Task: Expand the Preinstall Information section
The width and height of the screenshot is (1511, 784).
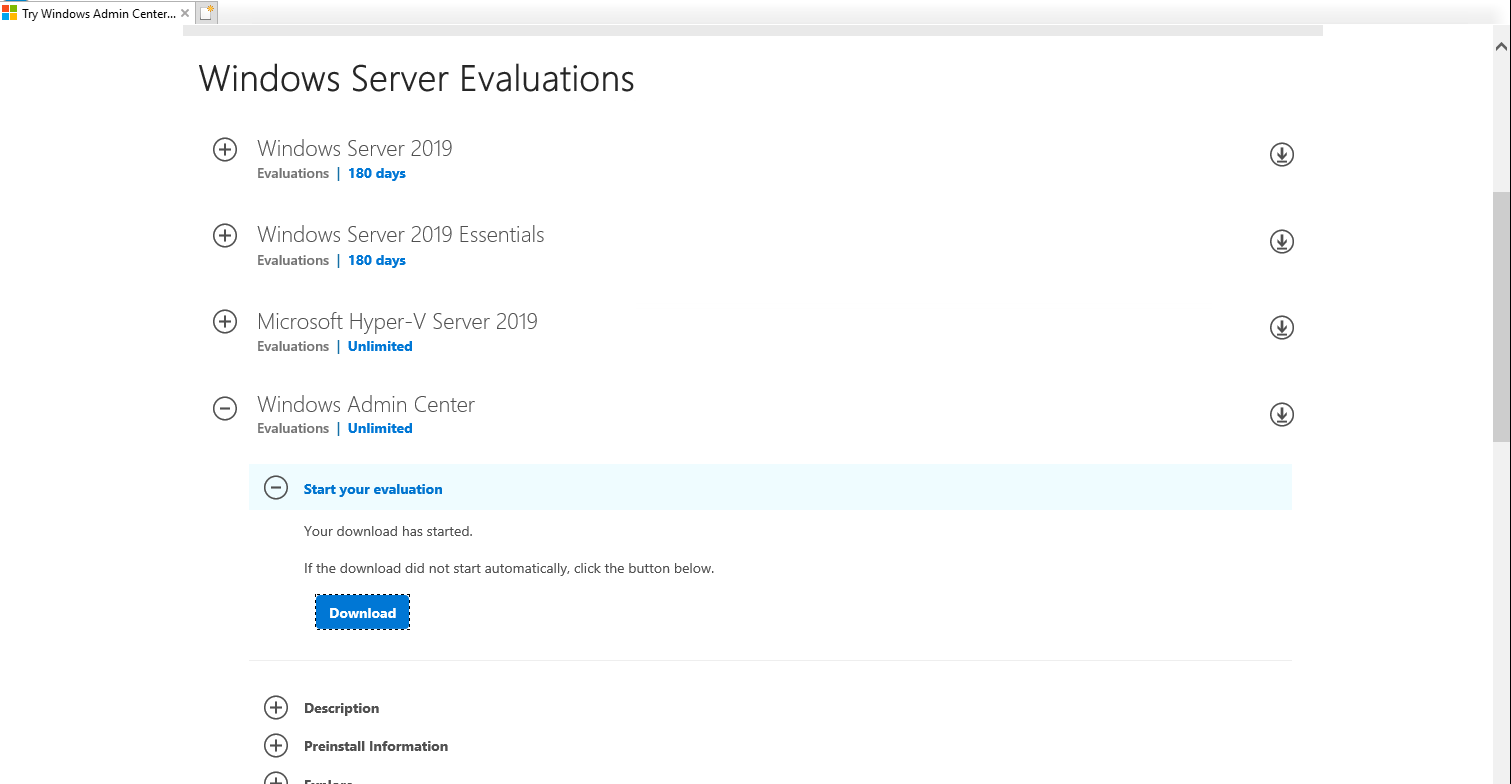Action: coord(275,746)
